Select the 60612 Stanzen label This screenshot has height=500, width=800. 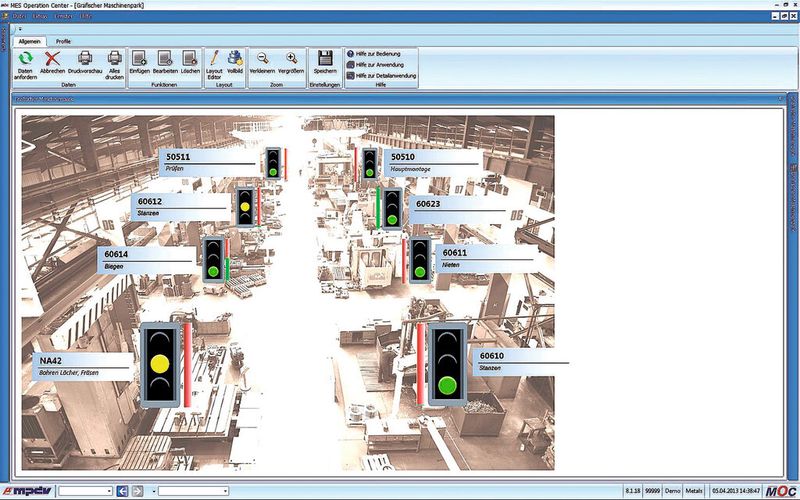pyautogui.click(x=182, y=207)
